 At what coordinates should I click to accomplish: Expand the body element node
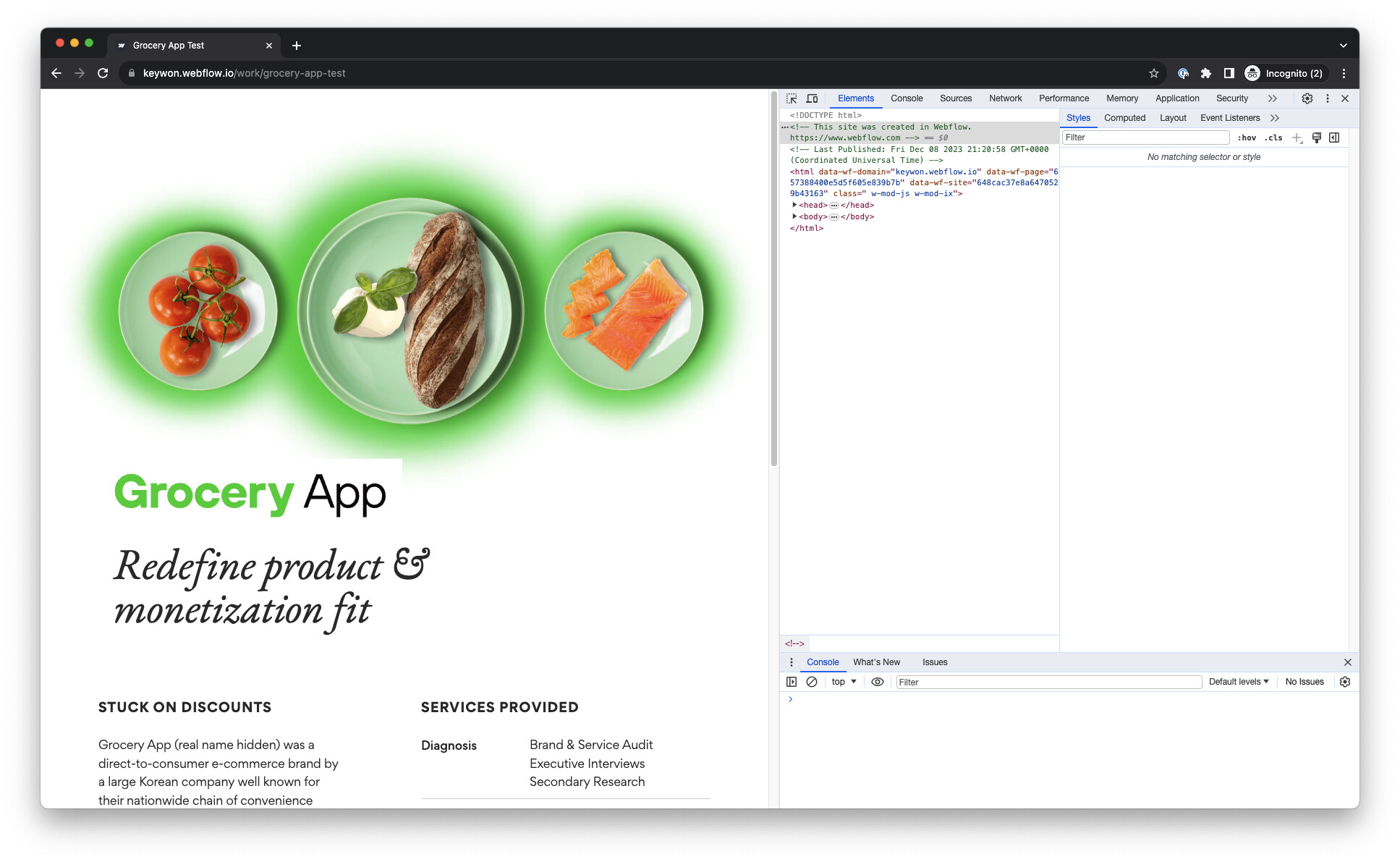click(794, 216)
